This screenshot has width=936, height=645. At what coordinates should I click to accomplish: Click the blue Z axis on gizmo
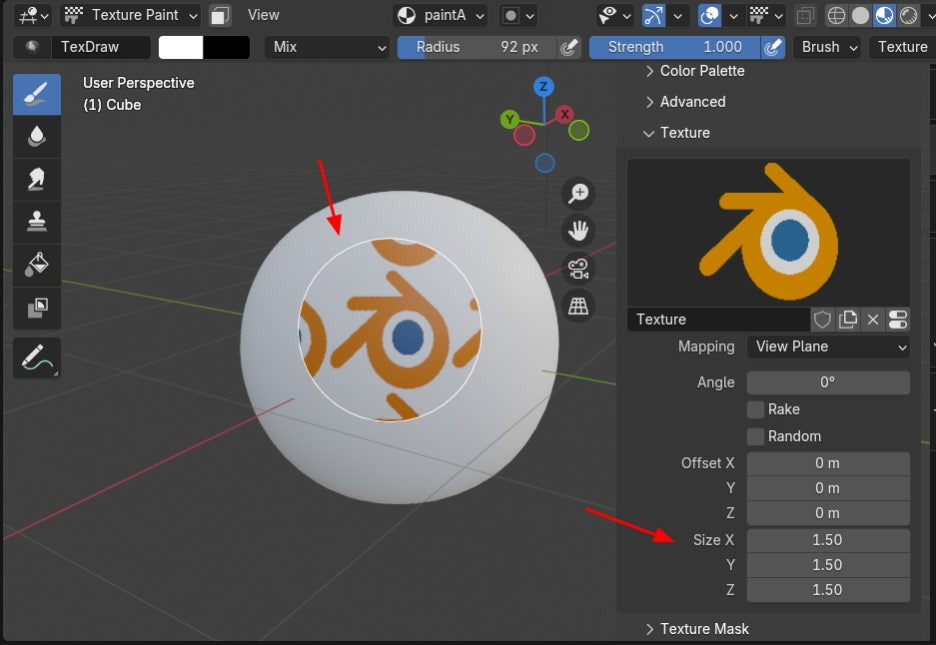[543, 87]
